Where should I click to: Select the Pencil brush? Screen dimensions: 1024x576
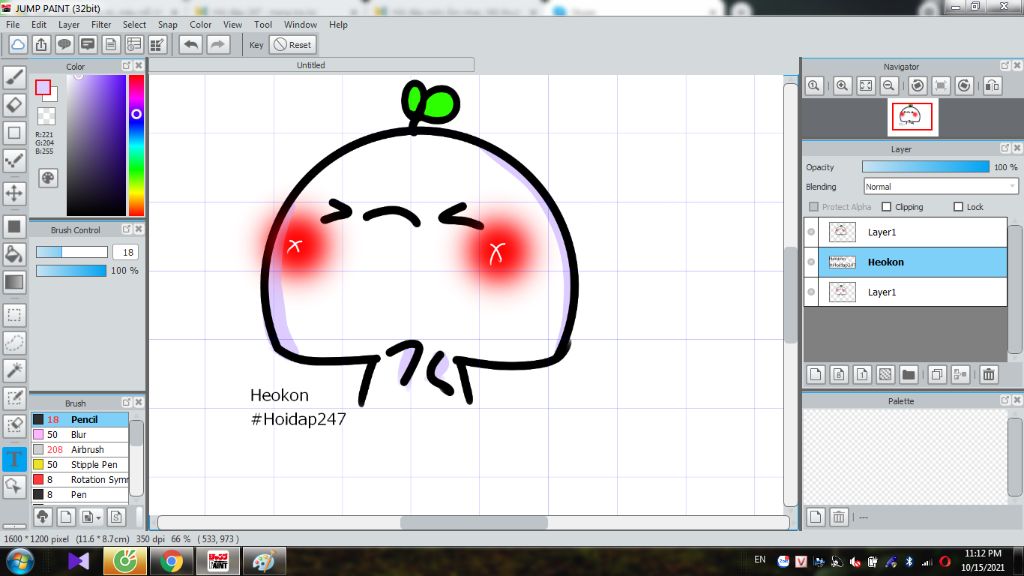point(80,419)
